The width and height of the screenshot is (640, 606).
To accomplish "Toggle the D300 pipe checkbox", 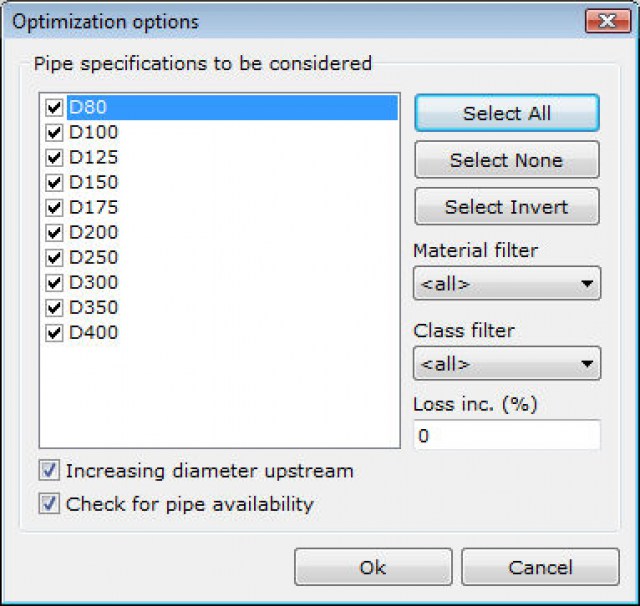I will 54,282.
